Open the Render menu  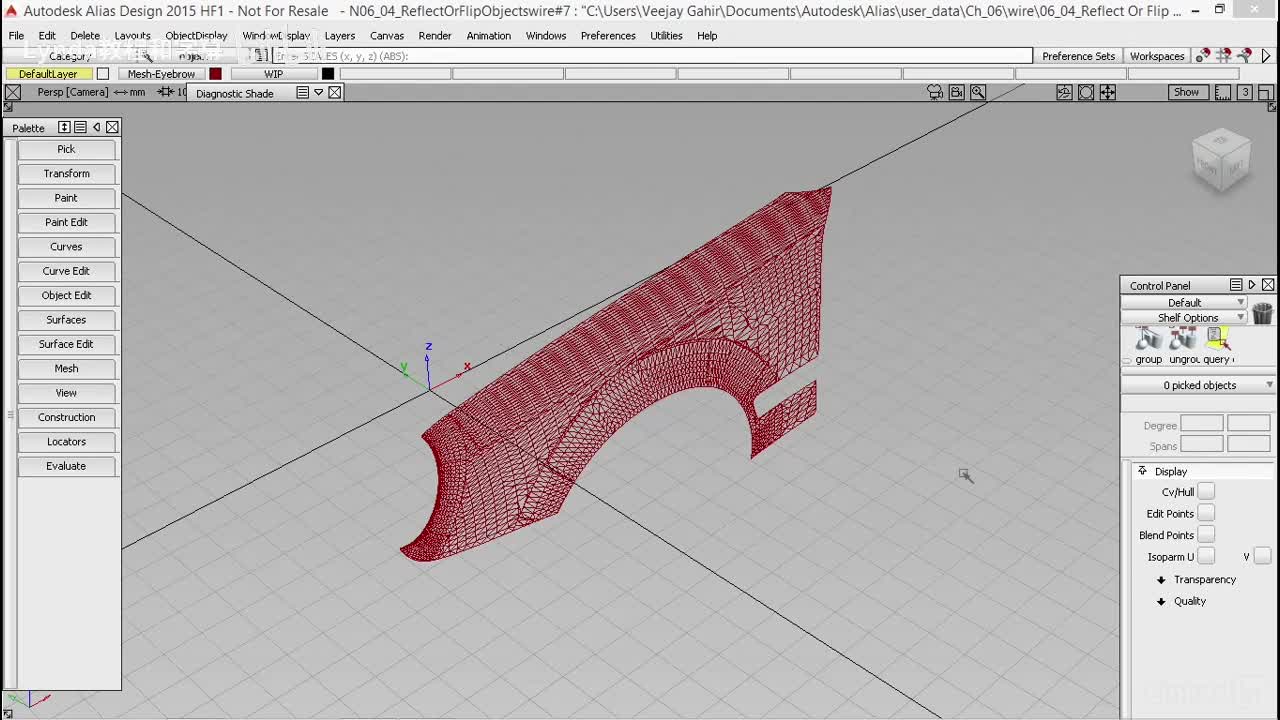click(x=435, y=36)
